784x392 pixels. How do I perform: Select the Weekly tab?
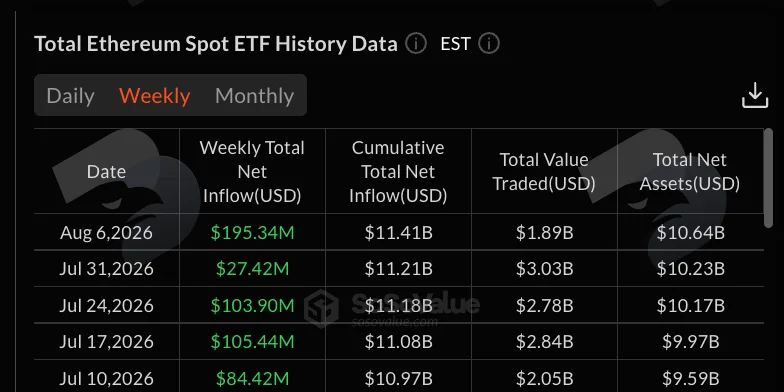[x=154, y=96]
